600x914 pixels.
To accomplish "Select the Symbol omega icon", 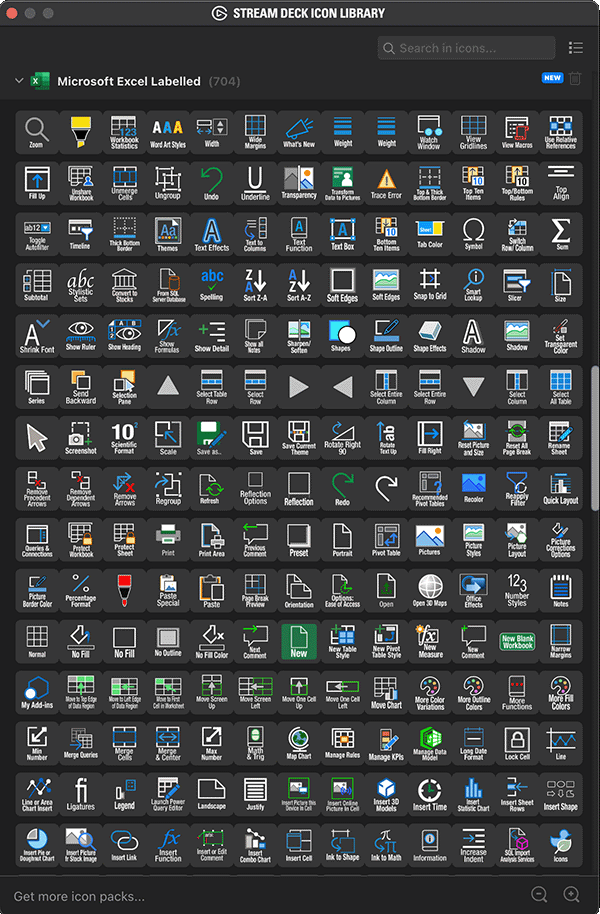I will (x=473, y=234).
